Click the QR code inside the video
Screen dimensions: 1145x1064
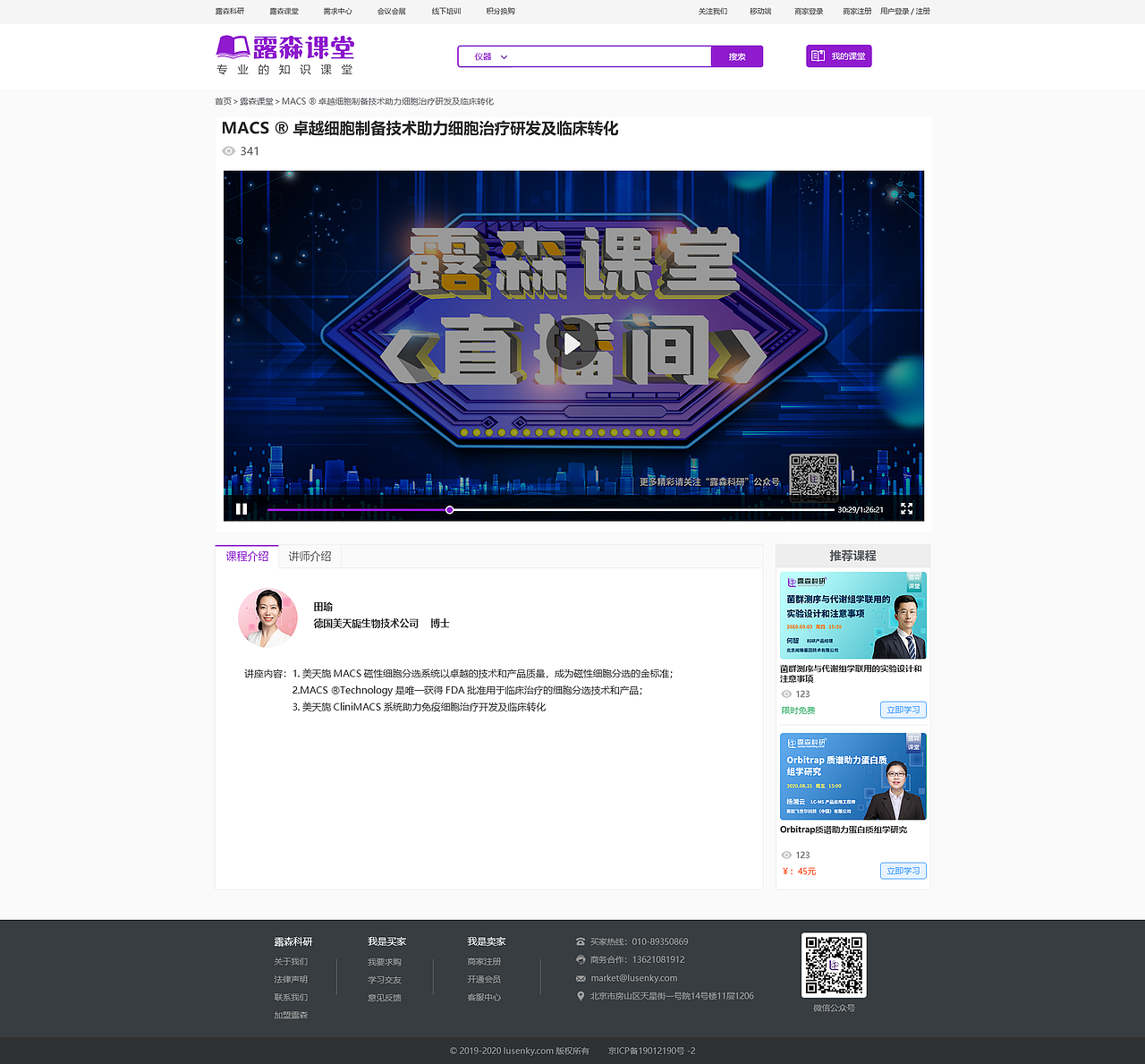(813, 476)
